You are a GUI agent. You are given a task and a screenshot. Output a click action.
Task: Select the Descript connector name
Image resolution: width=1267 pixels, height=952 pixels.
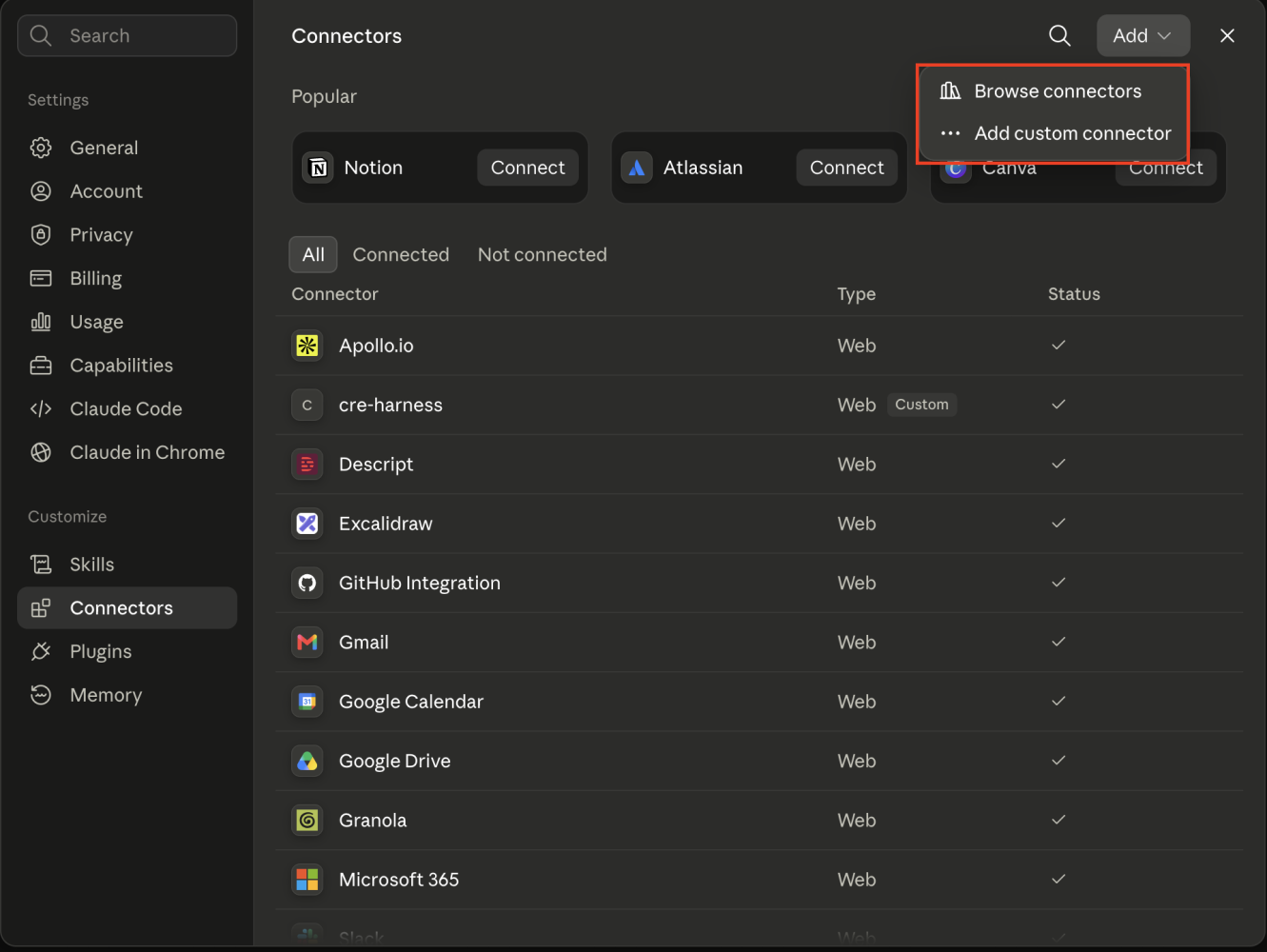click(376, 465)
